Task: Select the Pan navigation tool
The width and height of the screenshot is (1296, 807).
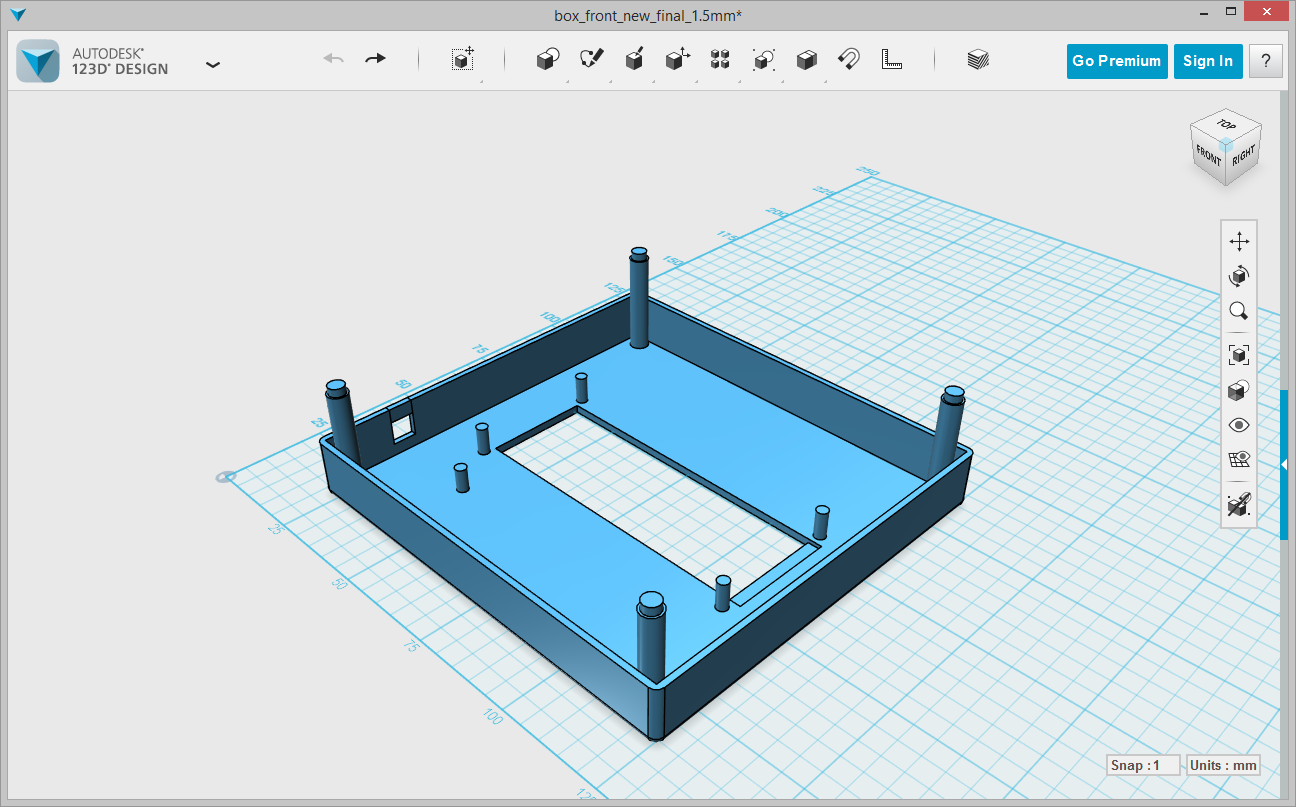Action: point(1239,242)
